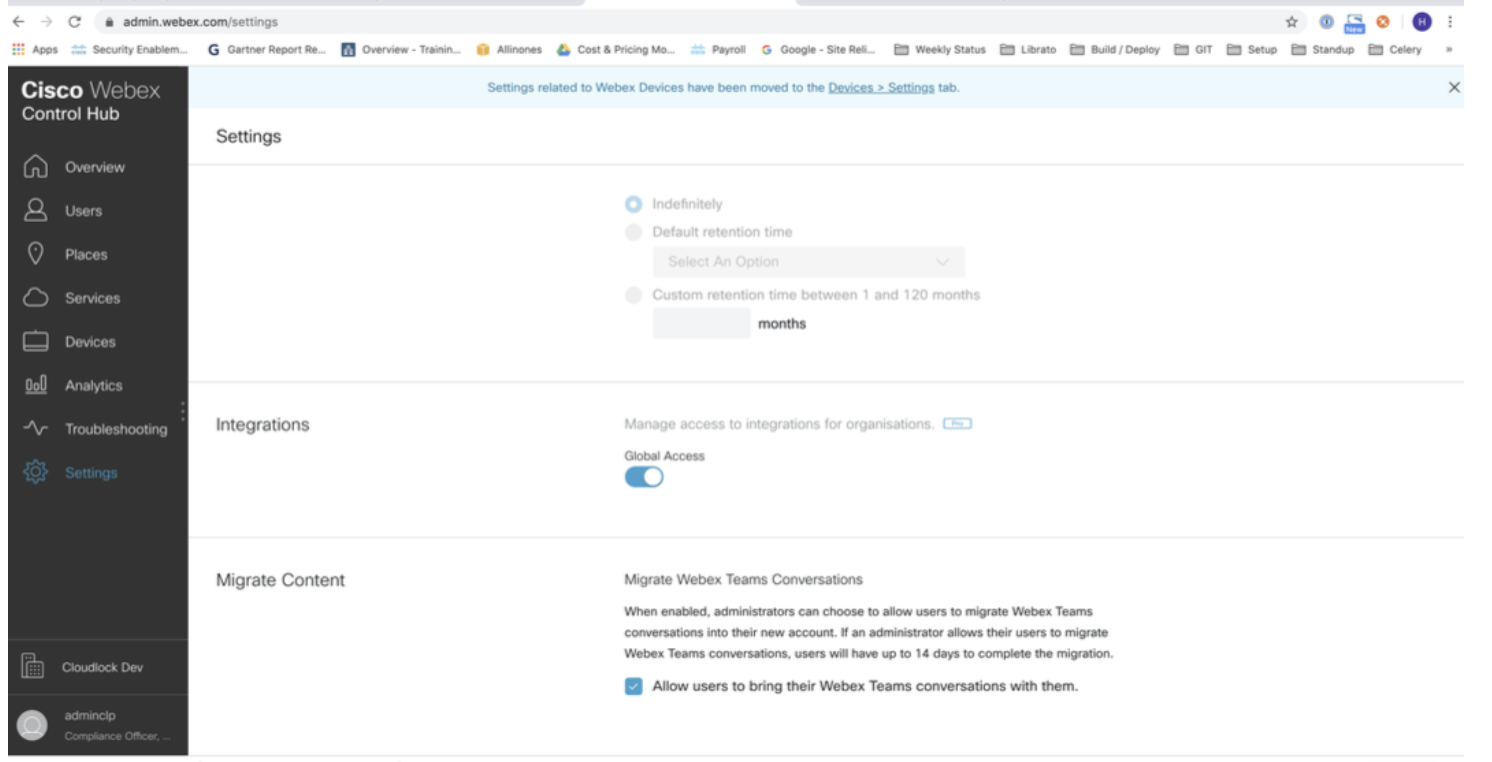Show Analytics from the sidebar
This screenshot has height=762, width=1492.
(73, 385)
